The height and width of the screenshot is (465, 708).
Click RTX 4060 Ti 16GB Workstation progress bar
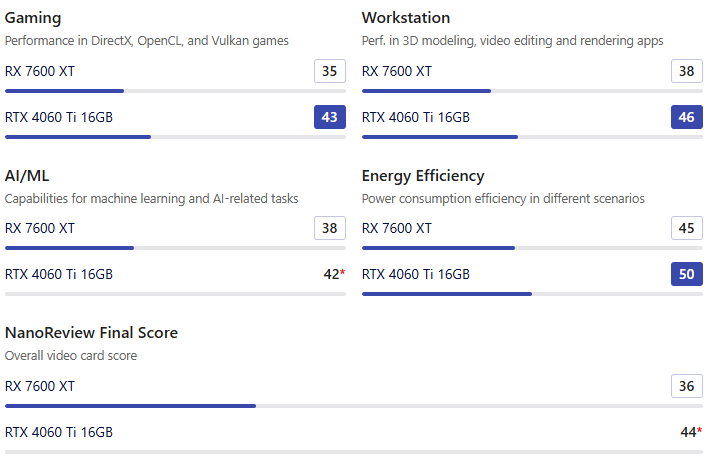(532, 137)
